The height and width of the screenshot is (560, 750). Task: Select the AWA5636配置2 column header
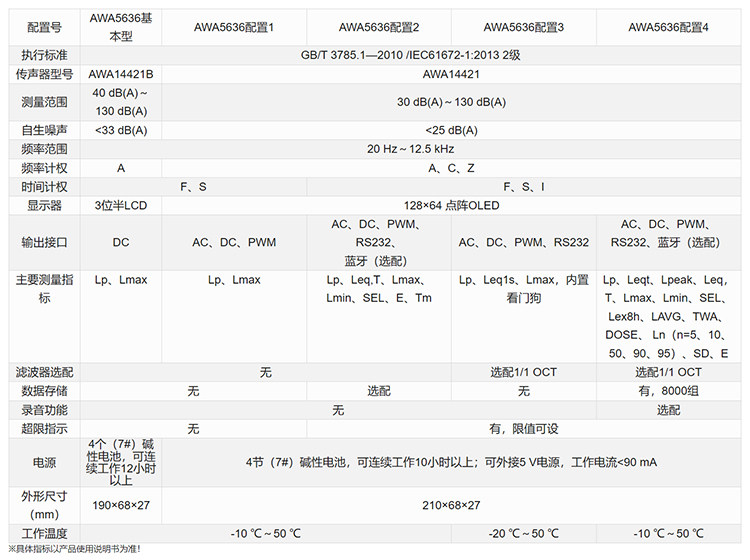379,27
